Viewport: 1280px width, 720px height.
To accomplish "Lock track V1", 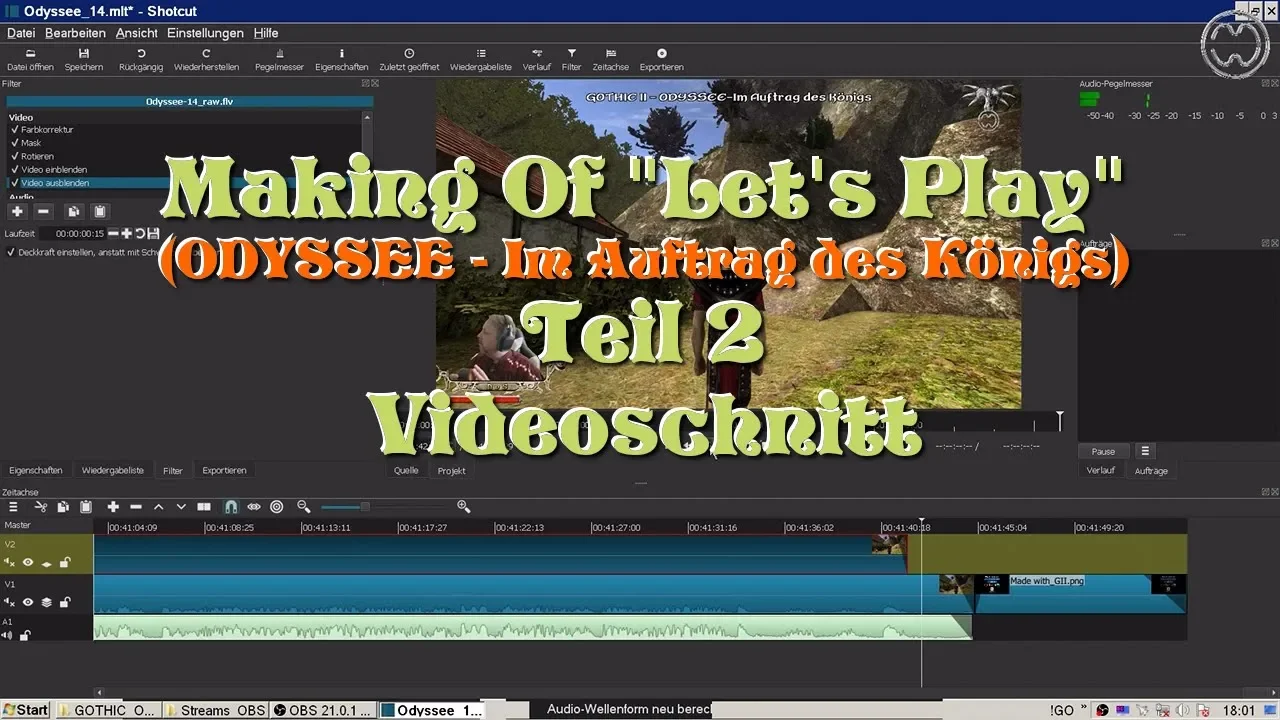I will pos(65,602).
